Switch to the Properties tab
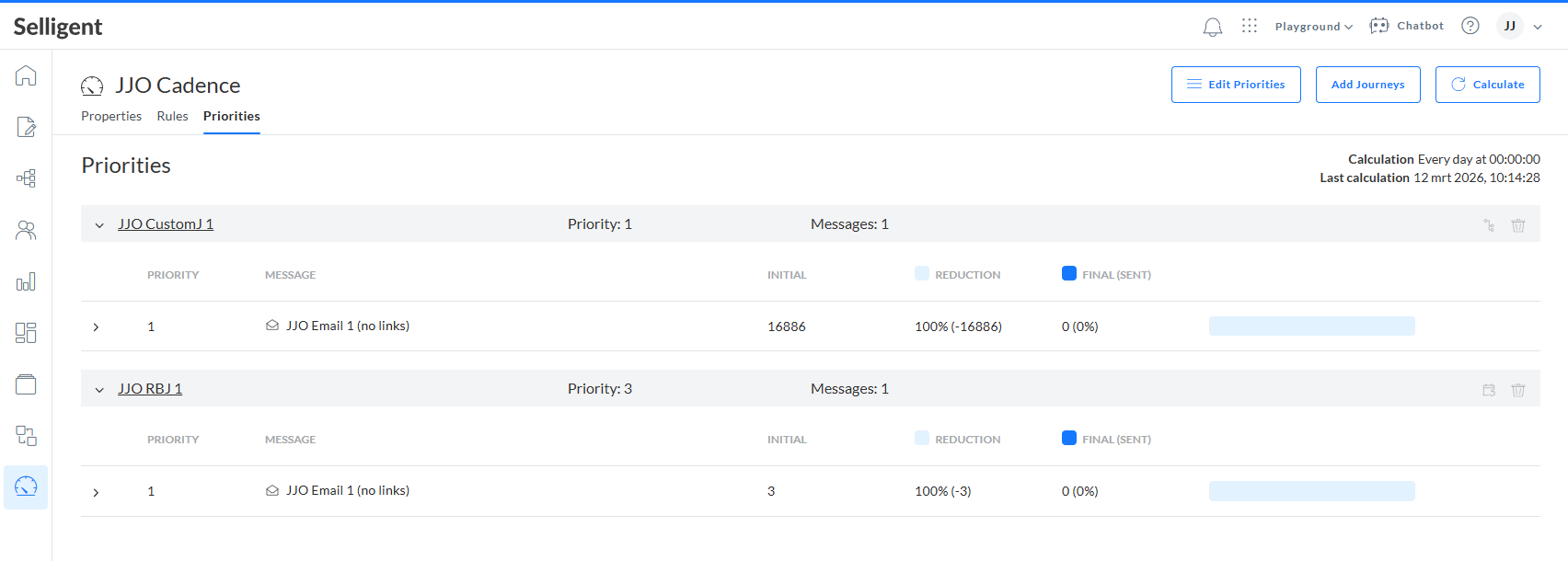 (x=111, y=116)
